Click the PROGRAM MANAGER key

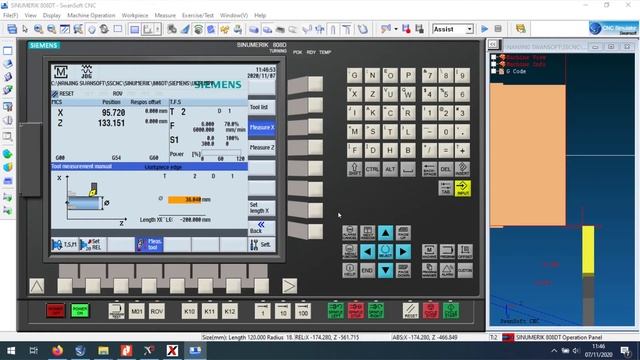pos(429,270)
